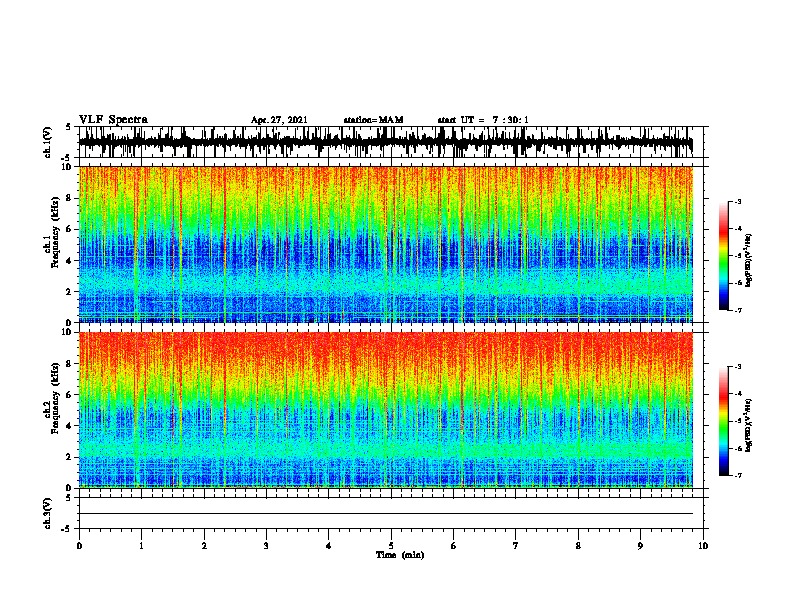Click the ch.3(V) axis label

[48, 513]
